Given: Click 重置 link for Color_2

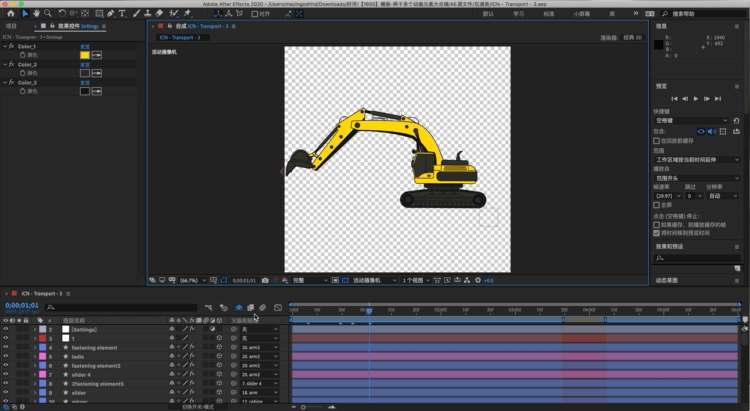Looking at the screenshot, I should pos(85,64).
